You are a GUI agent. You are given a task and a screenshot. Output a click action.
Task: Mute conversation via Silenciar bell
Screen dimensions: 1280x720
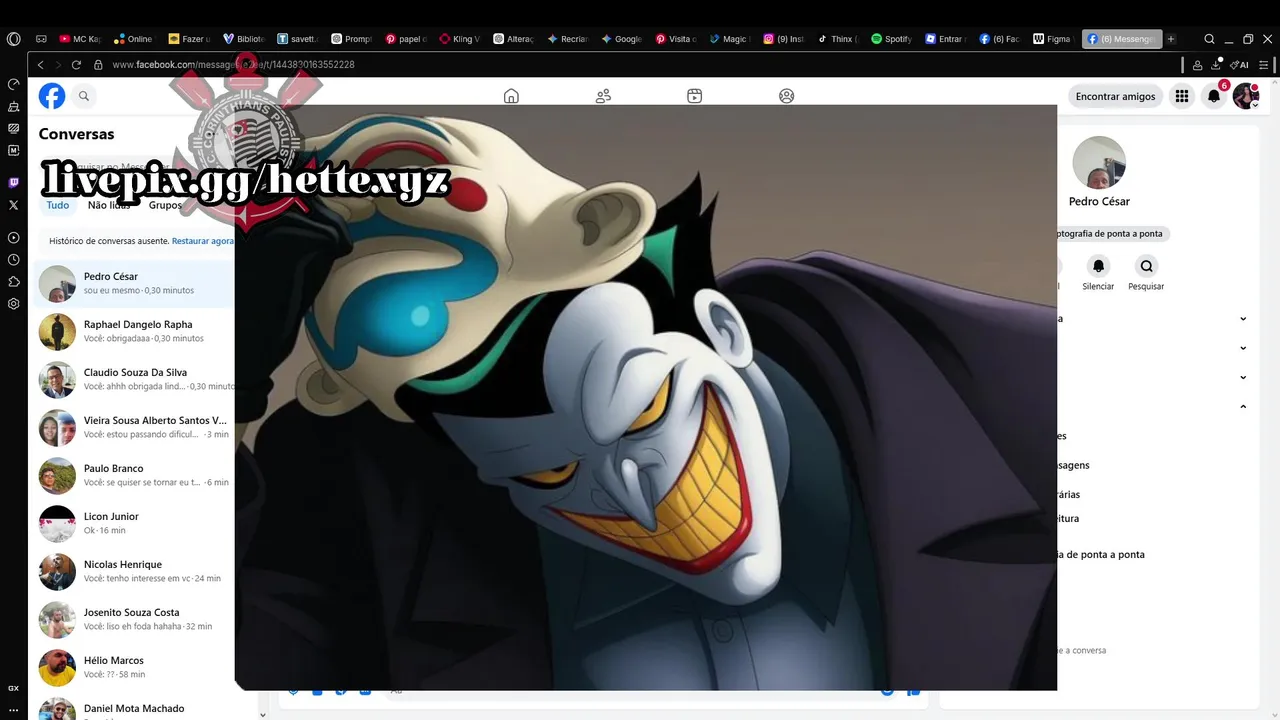click(x=1098, y=266)
